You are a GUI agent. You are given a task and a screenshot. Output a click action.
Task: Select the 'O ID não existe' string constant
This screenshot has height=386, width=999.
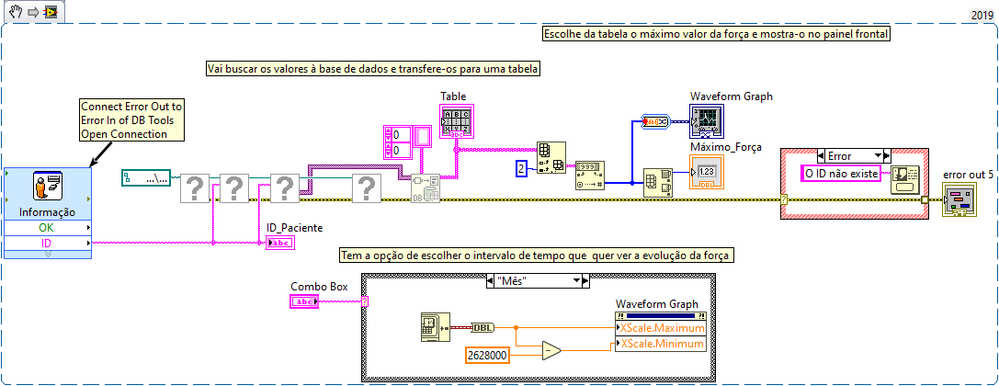[x=841, y=173]
